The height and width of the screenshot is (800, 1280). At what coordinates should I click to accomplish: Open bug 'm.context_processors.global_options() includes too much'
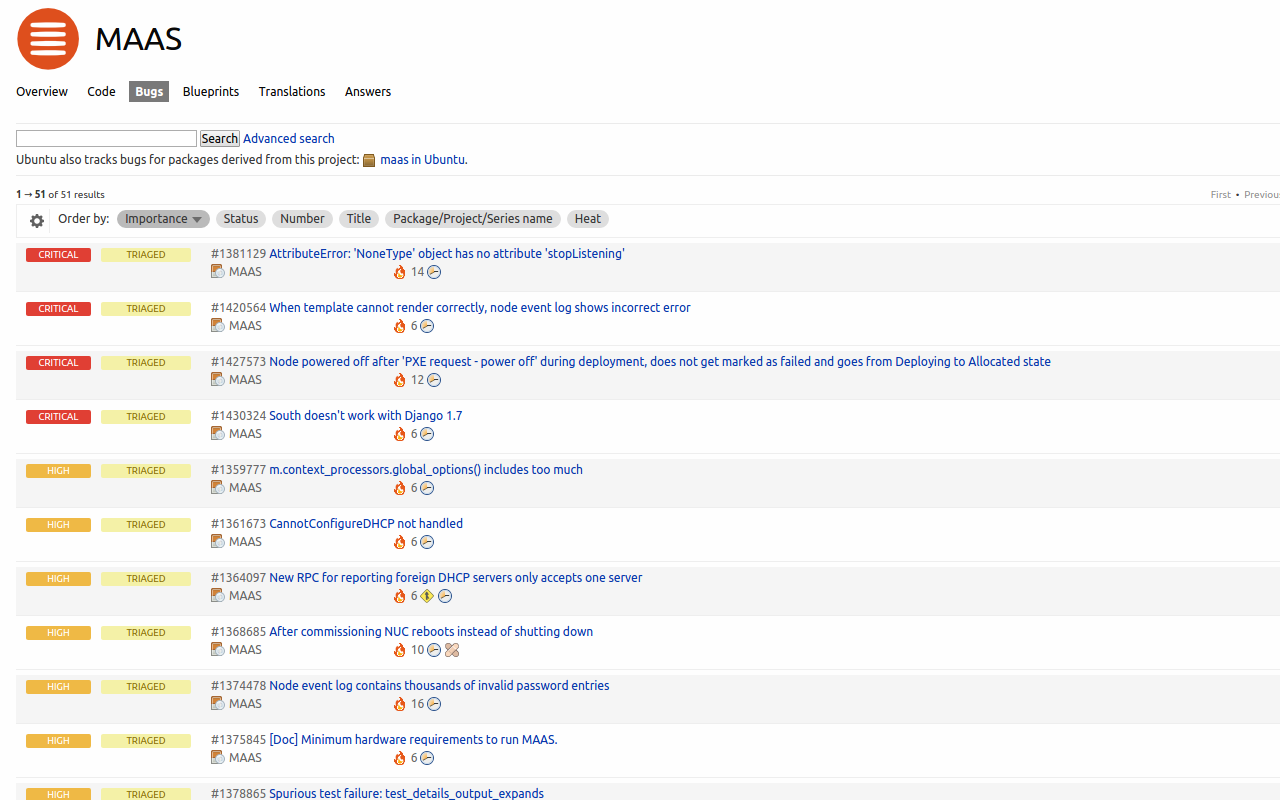click(x=426, y=470)
